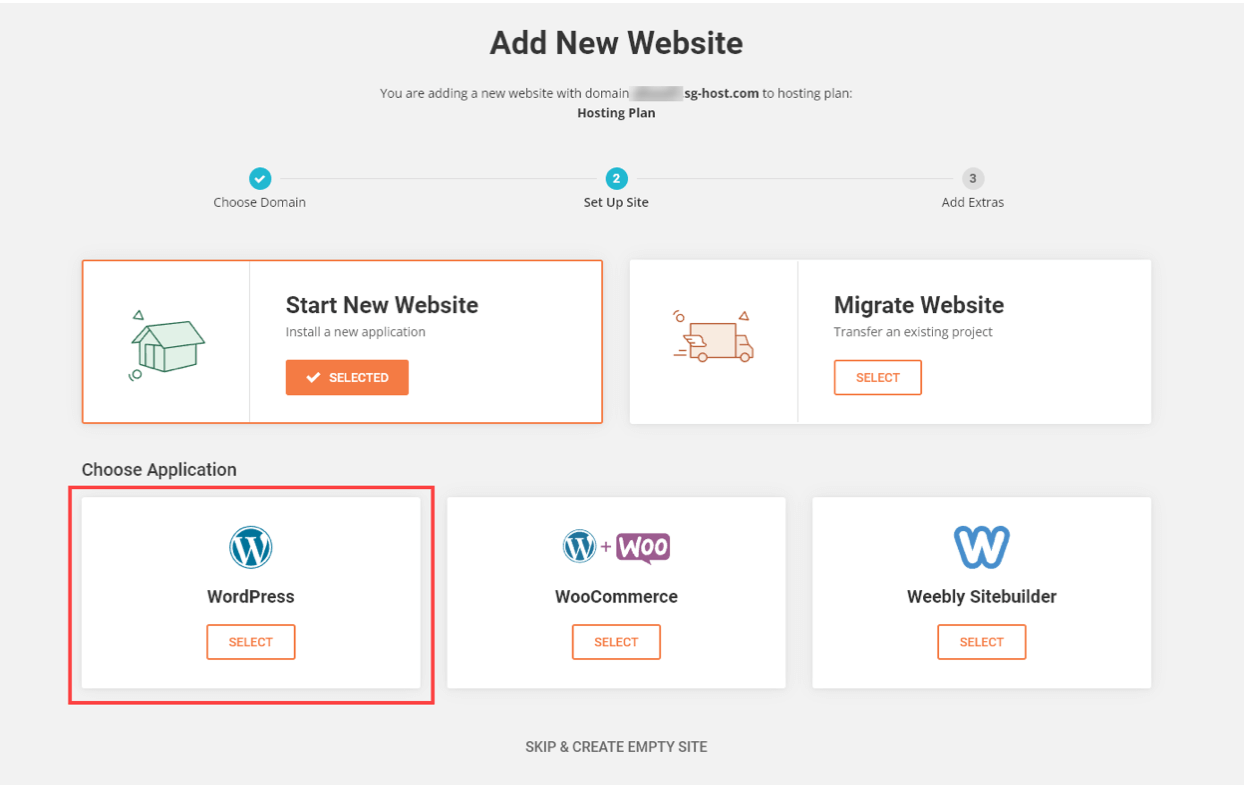Click the progress line between steps
Screen dimensions: 1244x786
click(437, 179)
